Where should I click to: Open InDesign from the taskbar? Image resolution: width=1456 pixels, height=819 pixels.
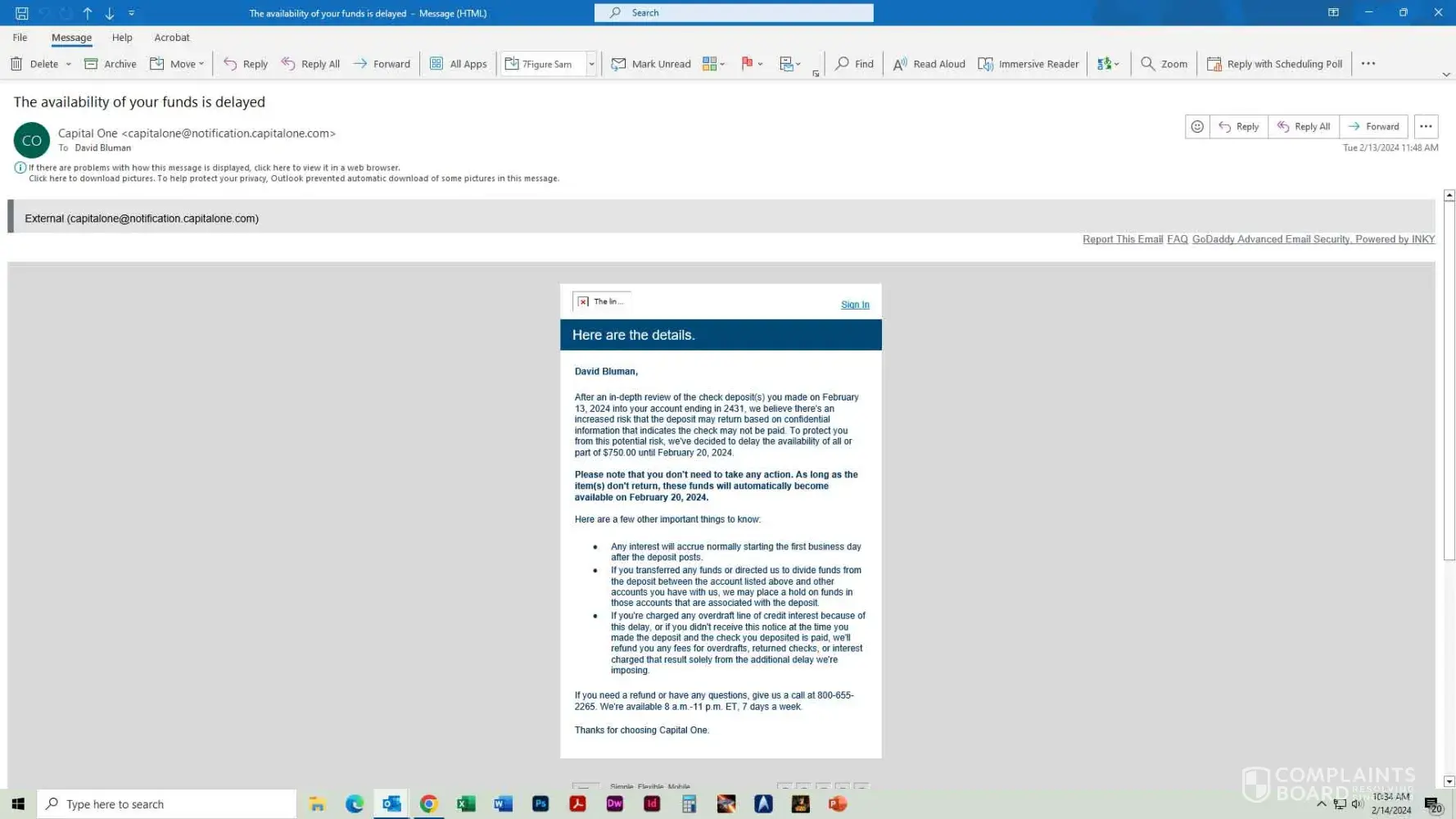652,804
